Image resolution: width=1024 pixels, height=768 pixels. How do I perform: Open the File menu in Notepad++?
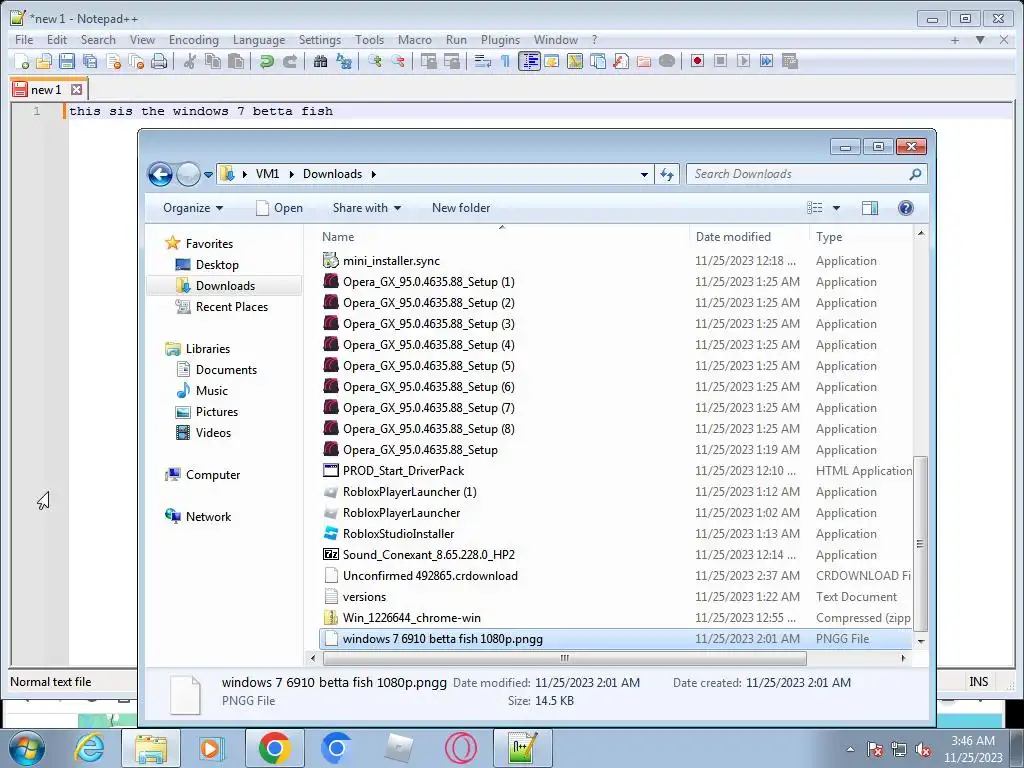point(24,40)
